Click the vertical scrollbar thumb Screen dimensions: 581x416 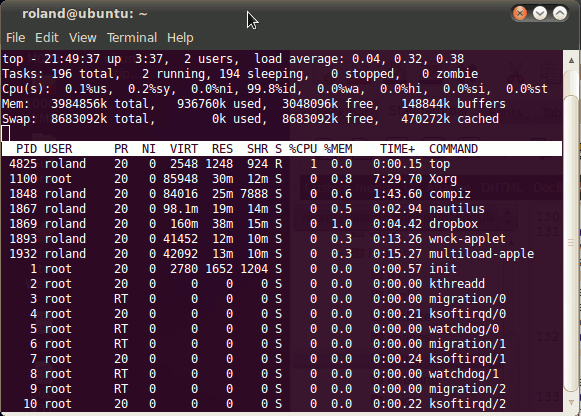[x=571, y=243]
